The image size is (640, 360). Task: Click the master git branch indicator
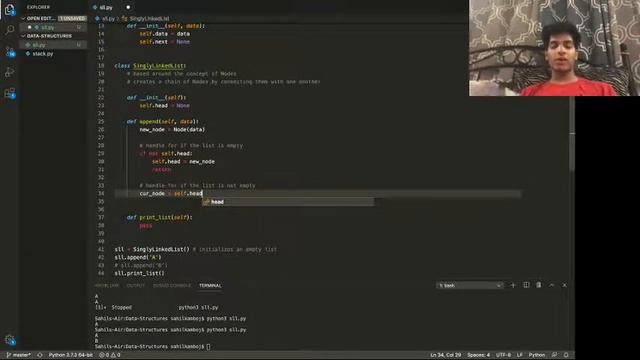pos(18,355)
